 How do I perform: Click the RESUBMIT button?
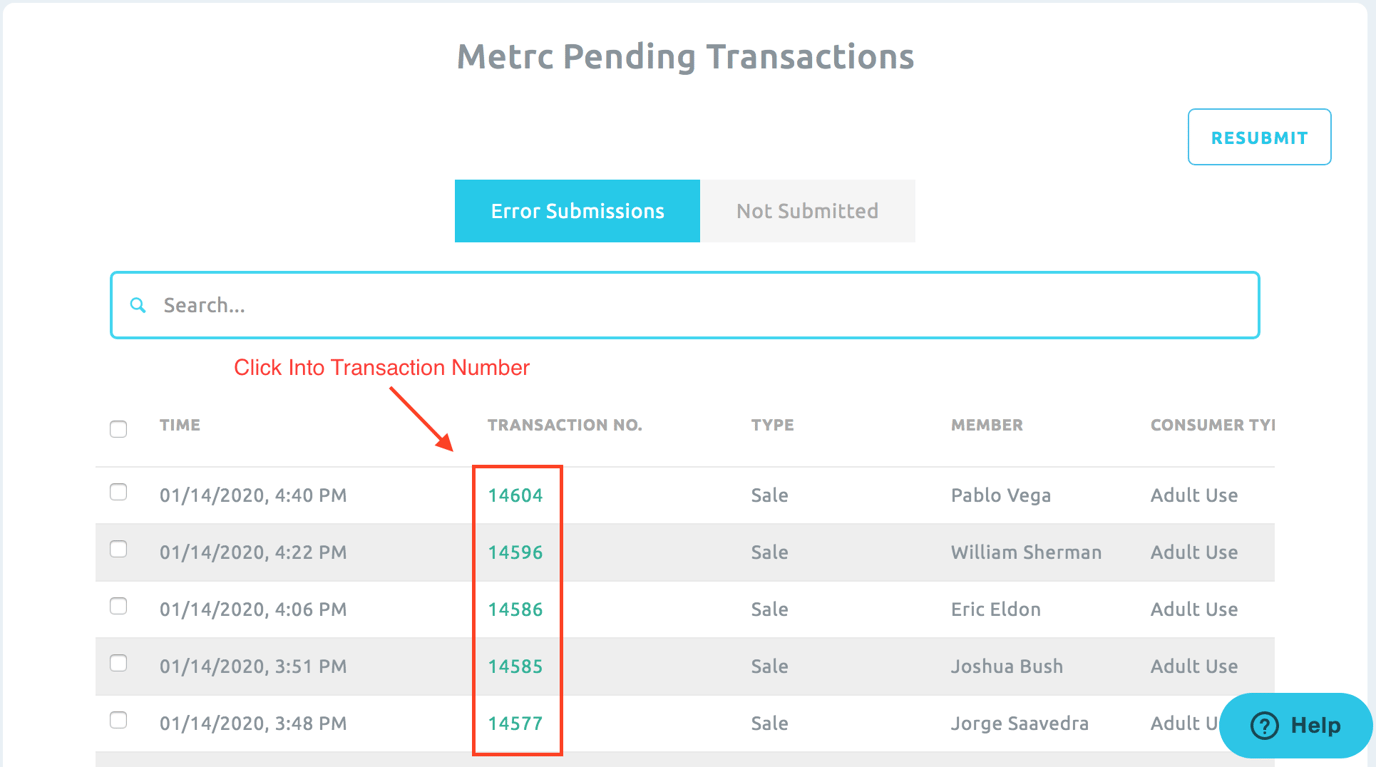coord(1259,137)
